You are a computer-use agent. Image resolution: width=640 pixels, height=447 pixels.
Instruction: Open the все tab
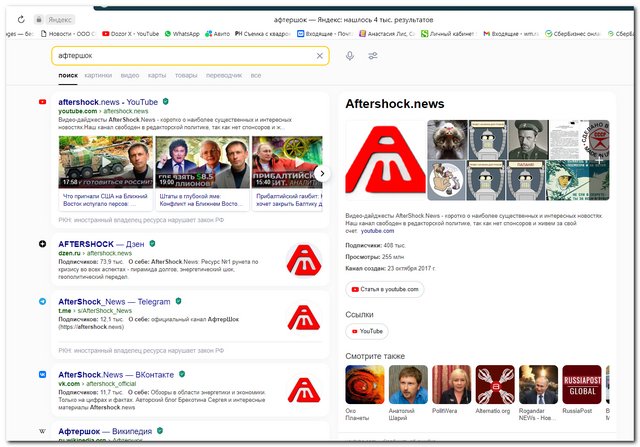click(256, 75)
